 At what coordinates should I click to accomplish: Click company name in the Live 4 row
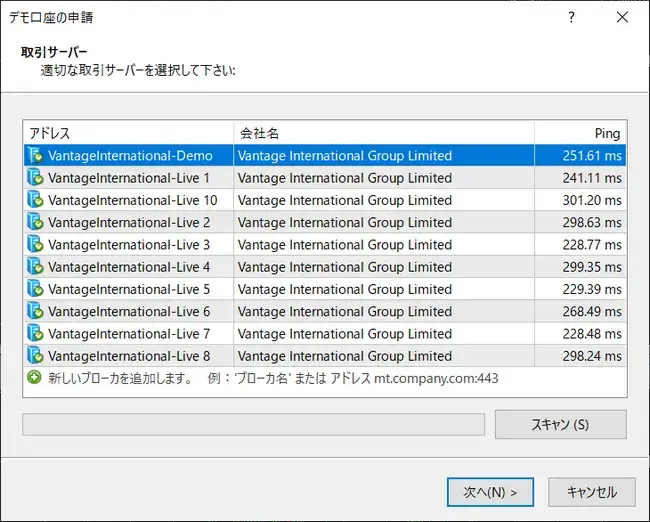[x=344, y=267]
